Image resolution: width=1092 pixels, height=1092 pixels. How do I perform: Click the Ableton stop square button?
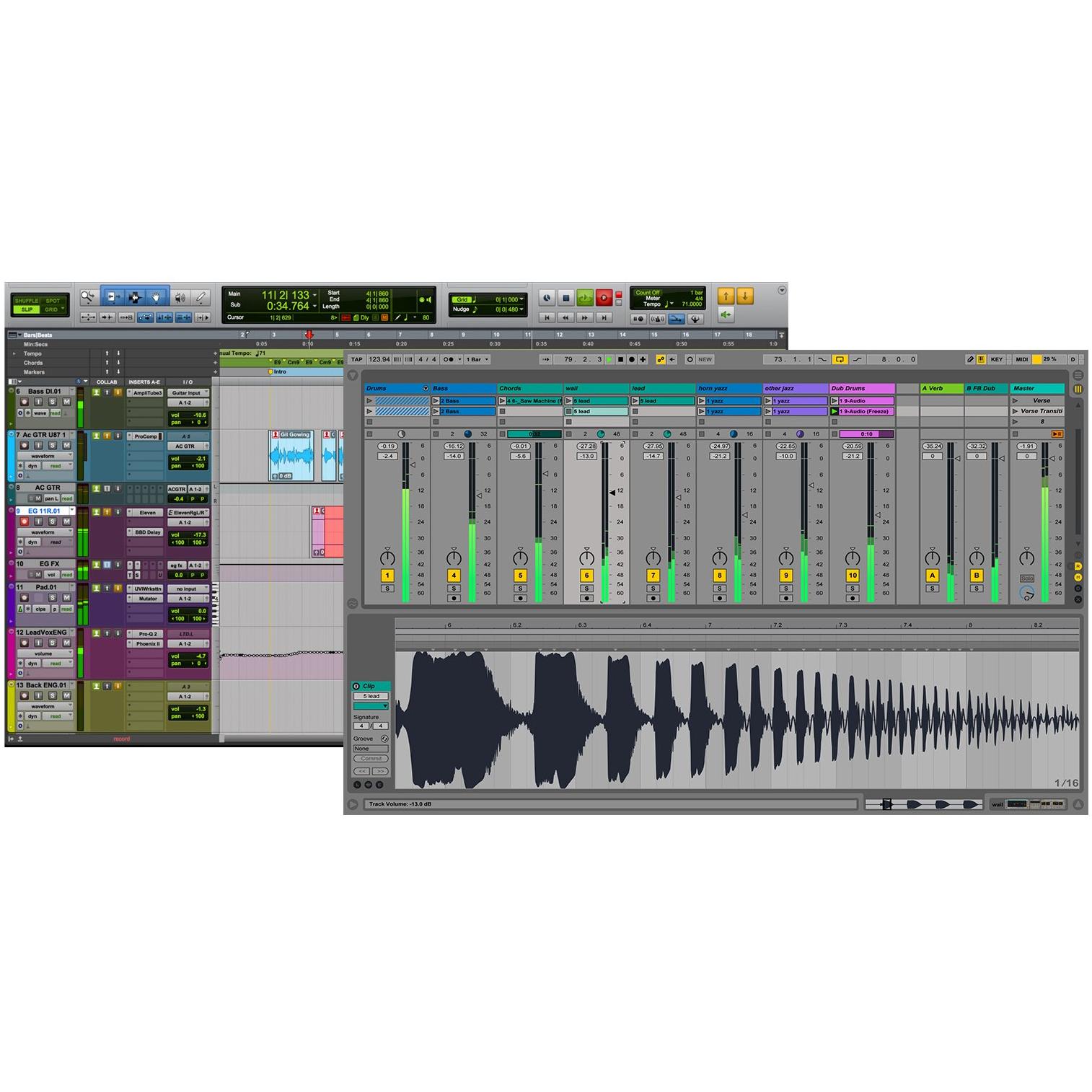tap(620, 359)
